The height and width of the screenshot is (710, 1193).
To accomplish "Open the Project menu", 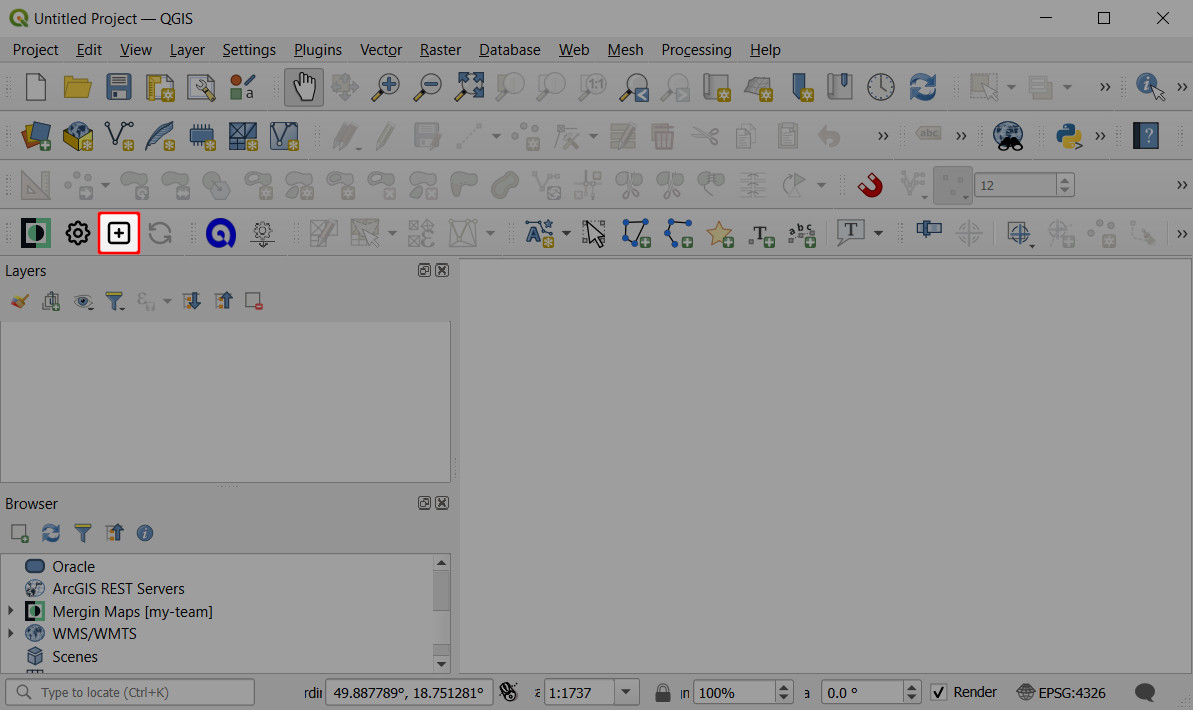I will pyautogui.click(x=36, y=49).
